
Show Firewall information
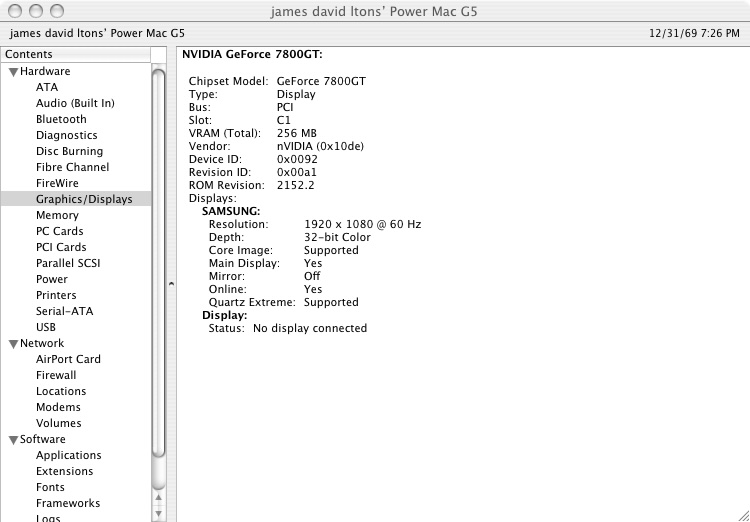(56, 376)
